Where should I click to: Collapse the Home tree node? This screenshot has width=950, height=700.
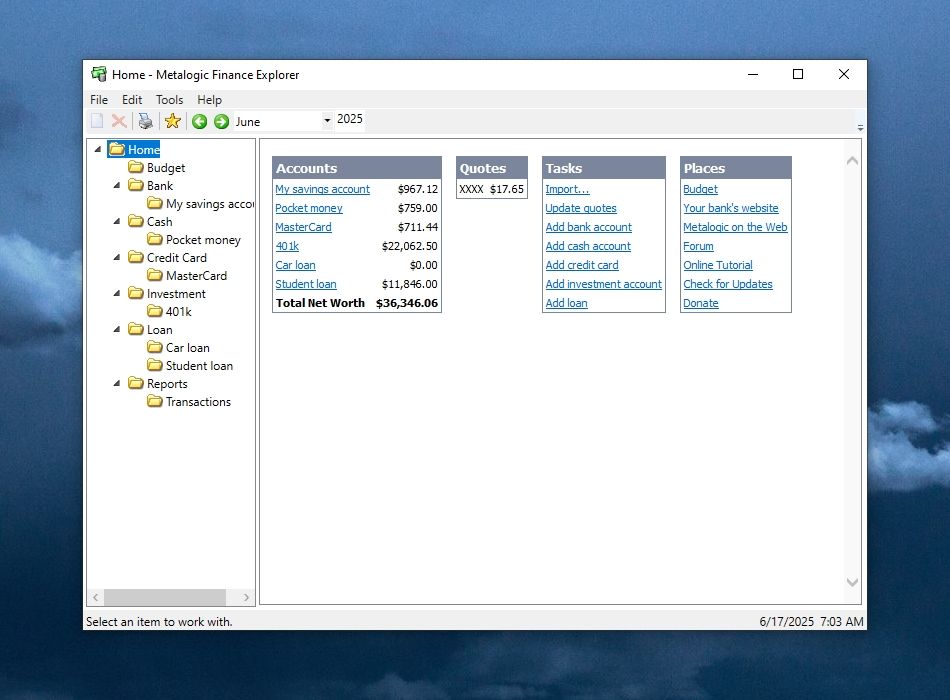[x=98, y=149]
